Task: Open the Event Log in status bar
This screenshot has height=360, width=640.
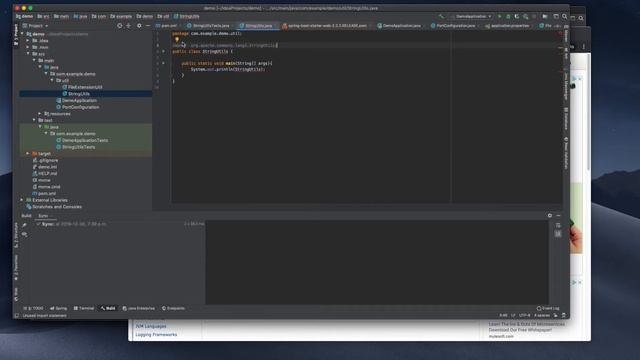Action: [x=548, y=308]
